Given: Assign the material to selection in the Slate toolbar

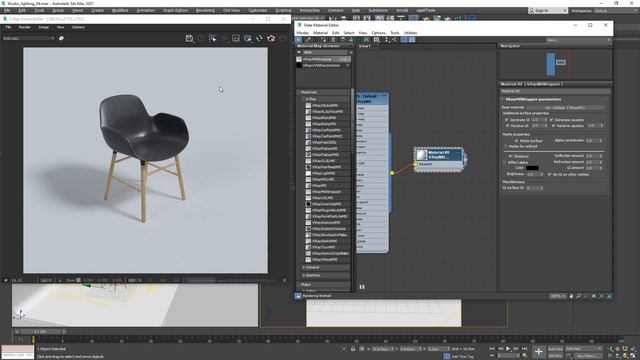Looking at the screenshot, I should tap(324, 40).
